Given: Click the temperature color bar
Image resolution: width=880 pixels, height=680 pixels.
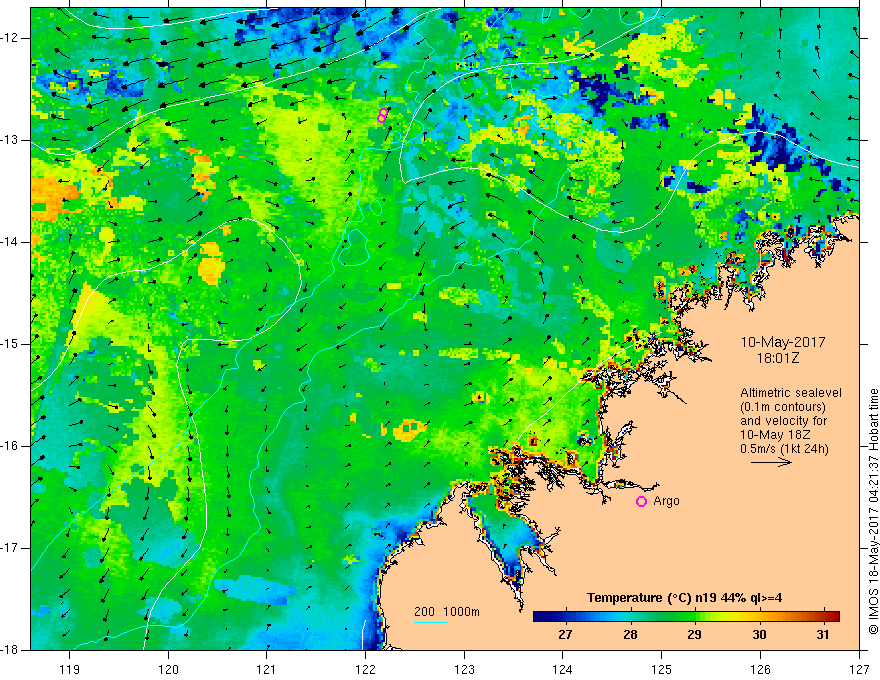Looking at the screenshot, I should [686, 616].
